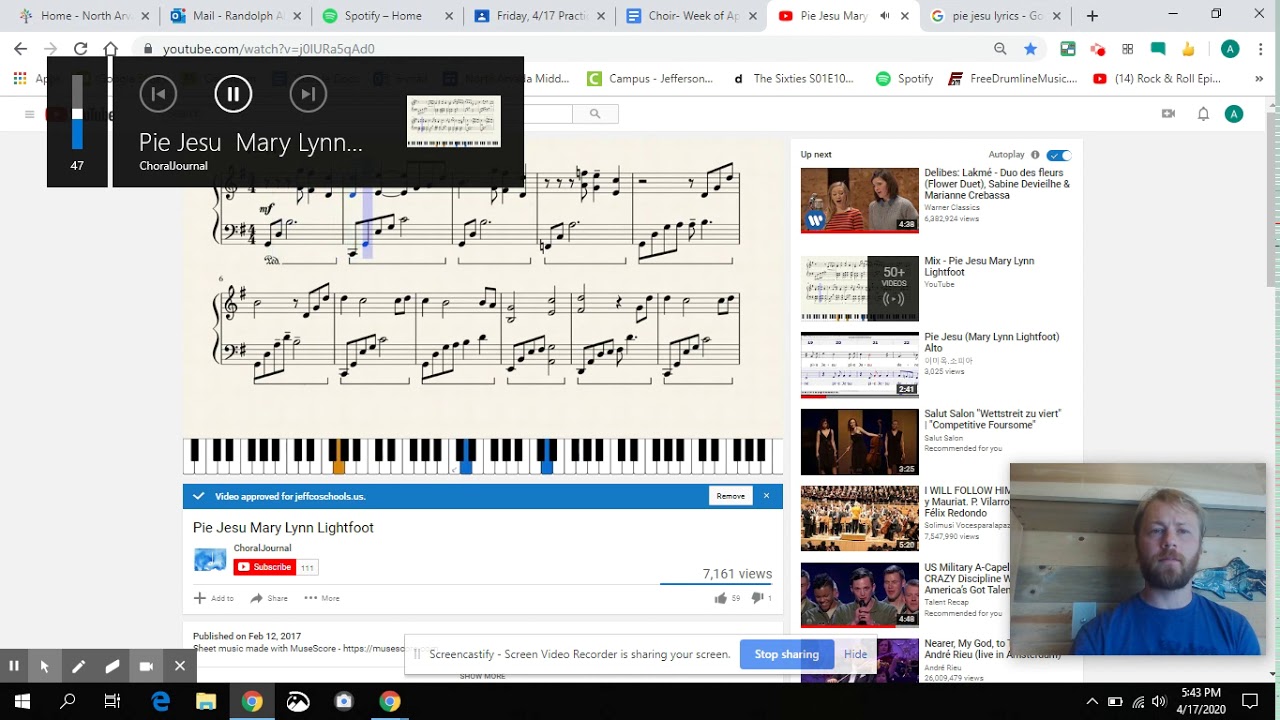Pause playback in the media overlay
This screenshot has width=1280, height=720.
pos(233,94)
